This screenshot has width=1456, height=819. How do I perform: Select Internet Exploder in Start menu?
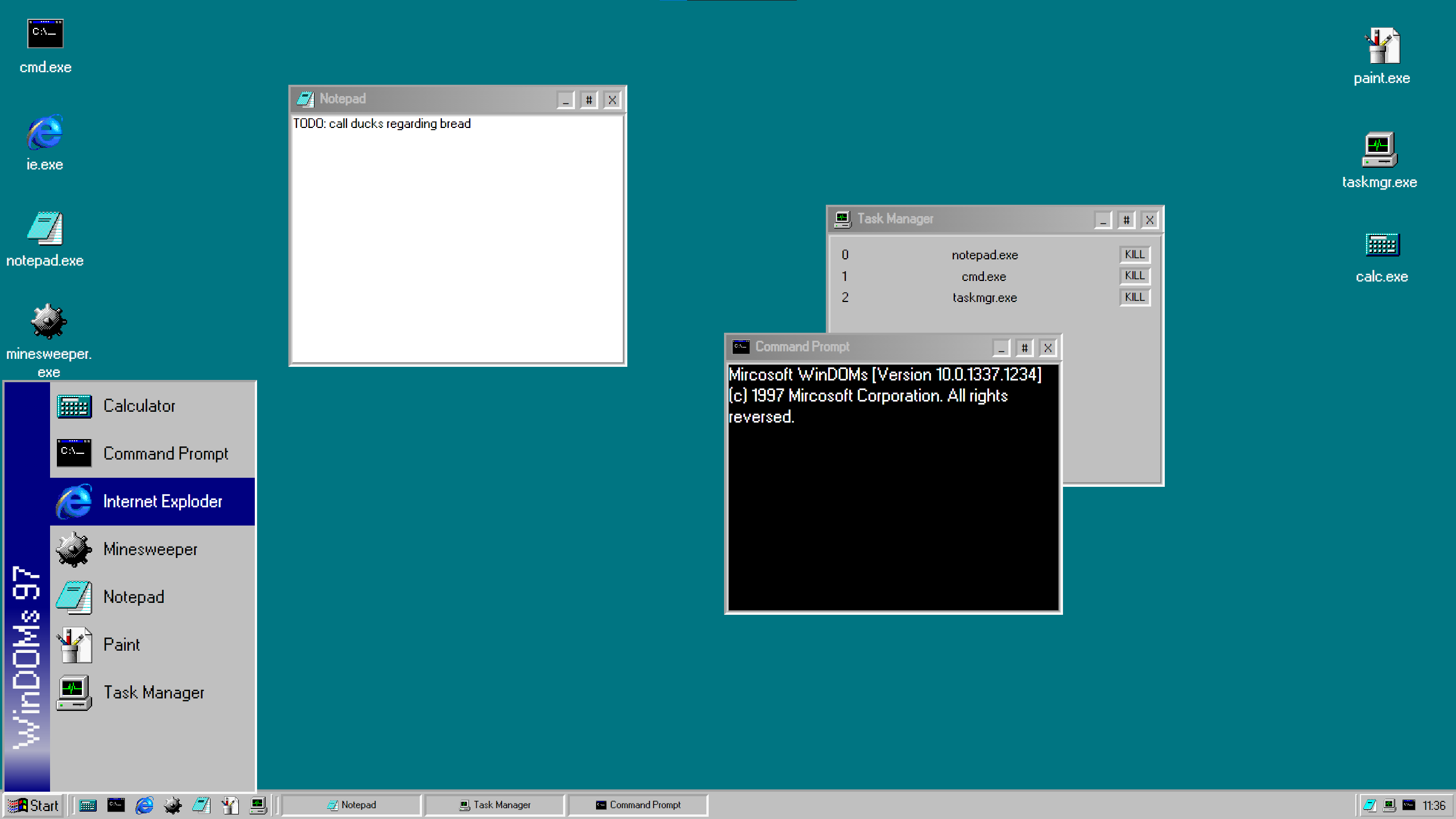pos(152,502)
